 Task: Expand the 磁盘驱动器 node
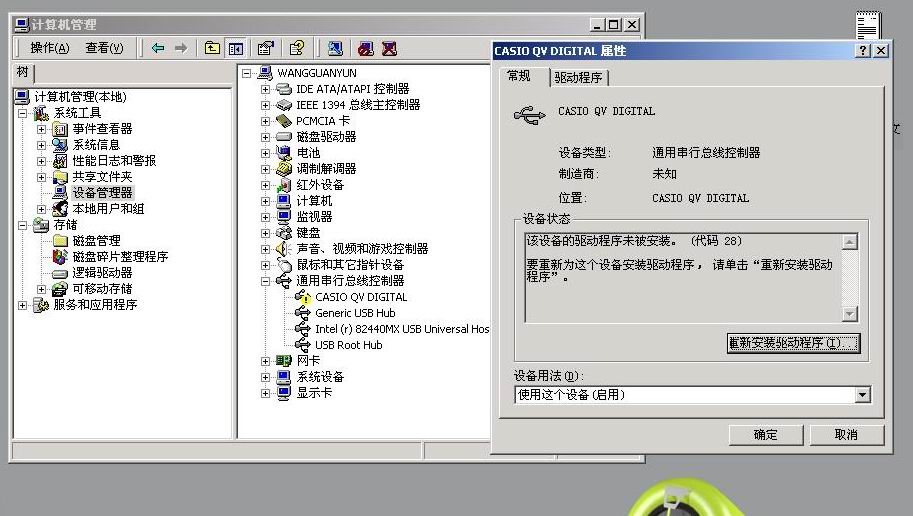[266, 137]
